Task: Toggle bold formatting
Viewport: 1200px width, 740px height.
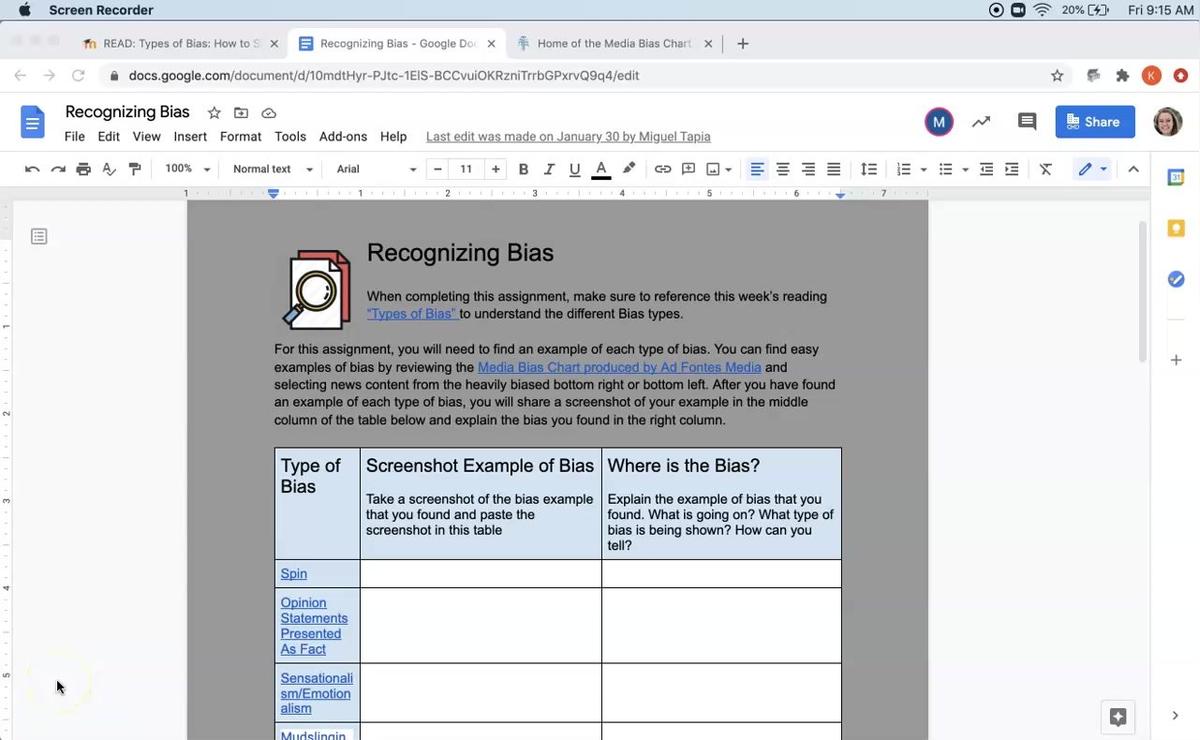Action: click(523, 169)
